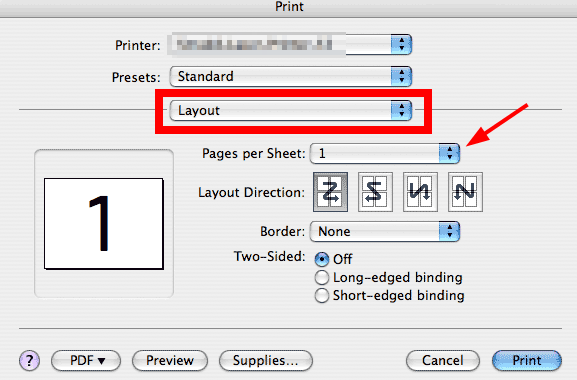The width and height of the screenshot is (577, 380).
Task: Open help with the question mark icon
Action: point(29,360)
